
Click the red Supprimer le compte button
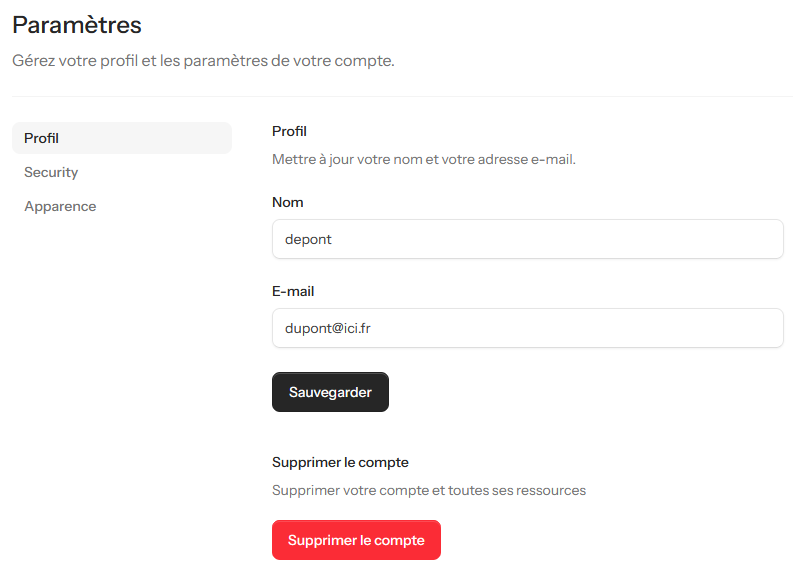(356, 540)
